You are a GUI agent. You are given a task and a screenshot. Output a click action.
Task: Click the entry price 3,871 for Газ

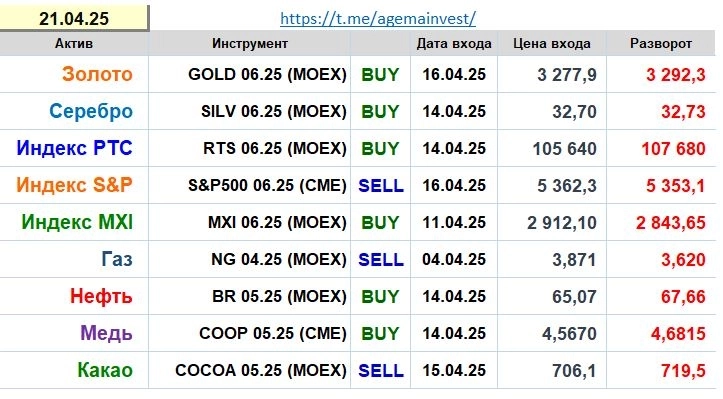(574, 260)
